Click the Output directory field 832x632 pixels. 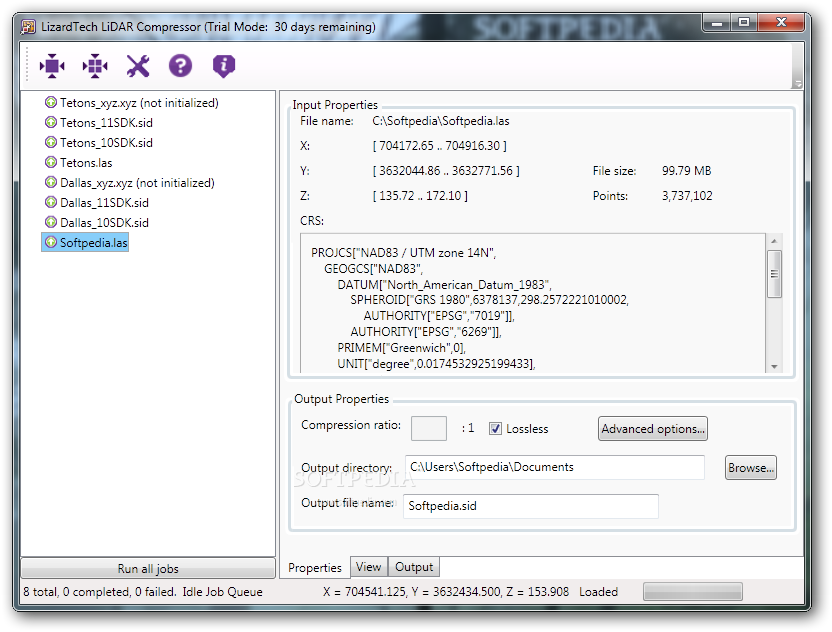pos(554,467)
